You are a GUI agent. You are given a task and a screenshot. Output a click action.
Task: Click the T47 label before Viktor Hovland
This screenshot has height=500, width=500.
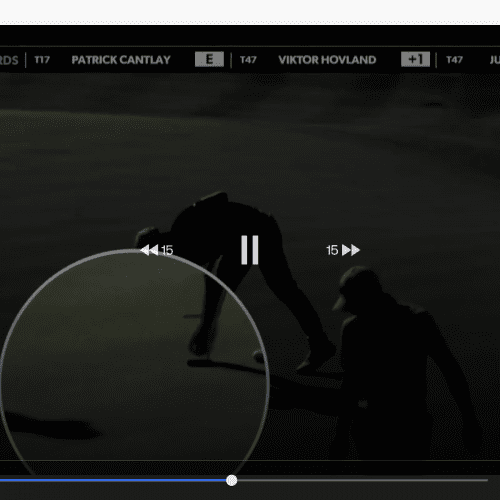click(248, 60)
